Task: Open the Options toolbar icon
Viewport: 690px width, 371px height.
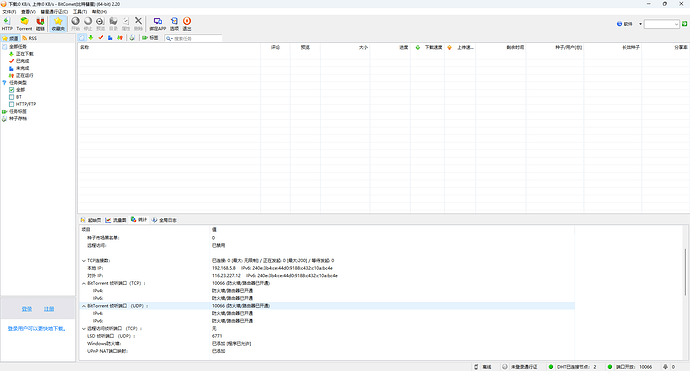Action: tap(174, 23)
